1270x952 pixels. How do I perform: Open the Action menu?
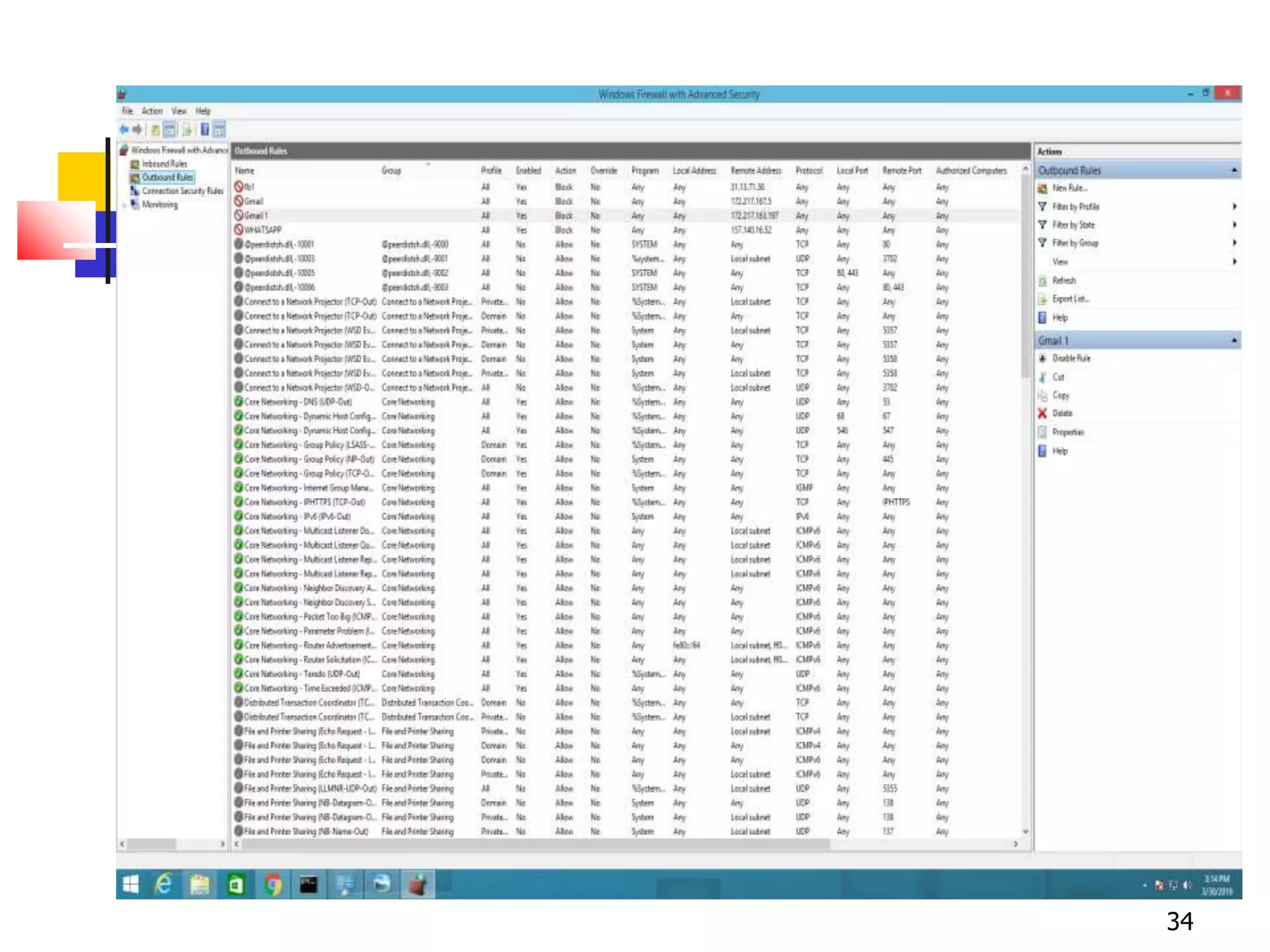(x=152, y=112)
